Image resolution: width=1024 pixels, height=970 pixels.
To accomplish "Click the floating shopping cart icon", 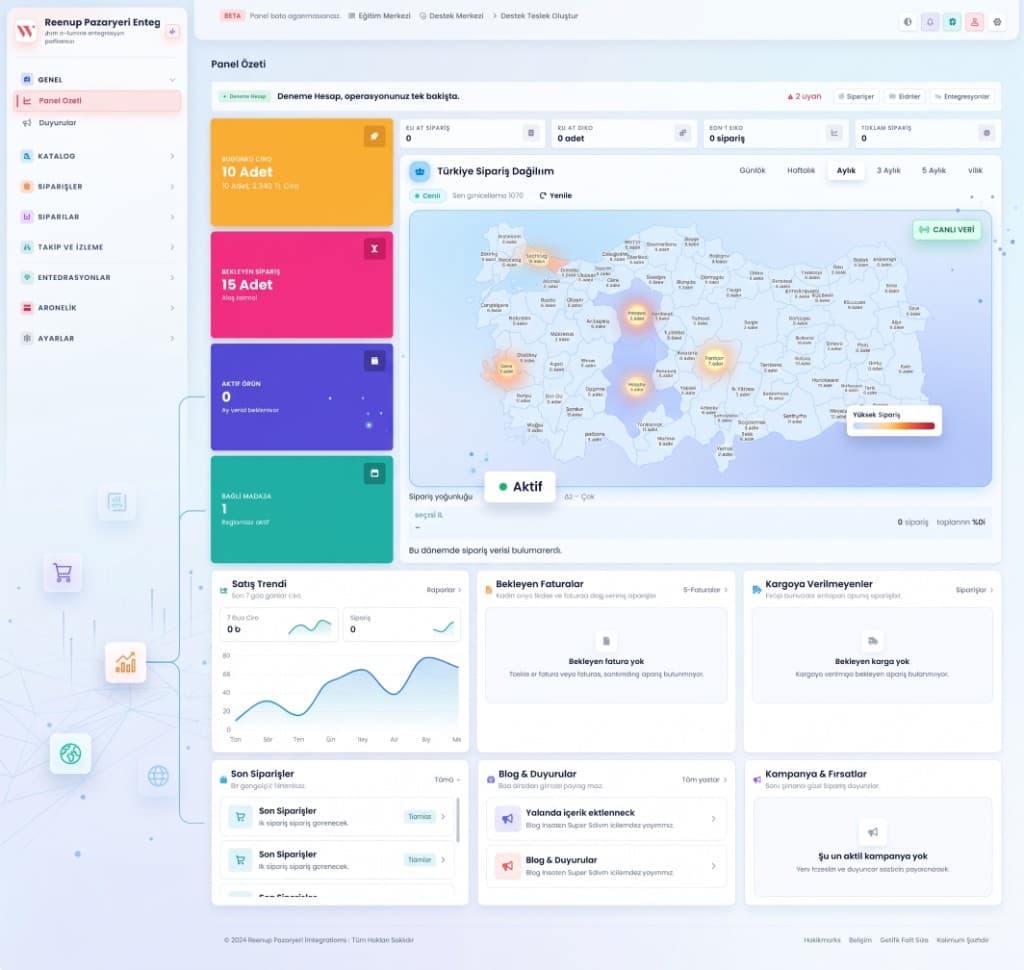I will click(x=63, y=573).
